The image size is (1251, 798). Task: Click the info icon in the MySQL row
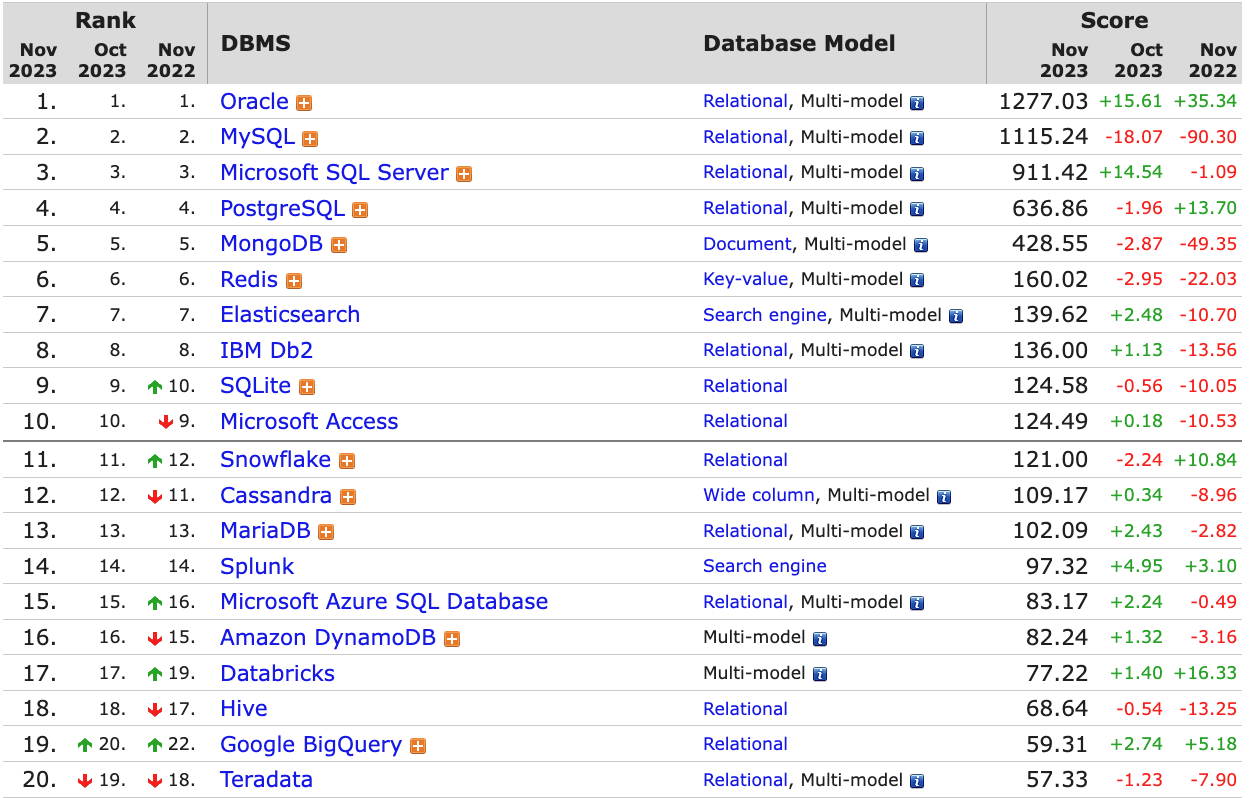coord(917,138)
